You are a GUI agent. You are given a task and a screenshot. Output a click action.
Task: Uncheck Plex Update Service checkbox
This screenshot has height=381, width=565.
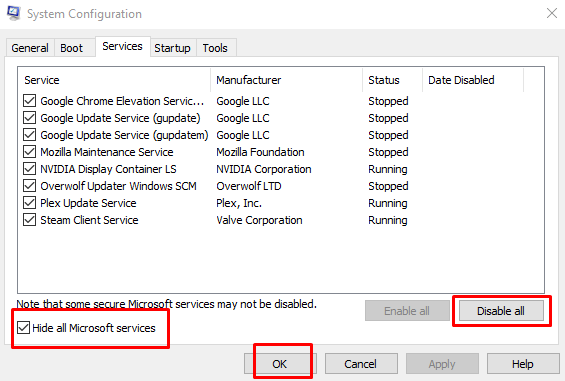[30, 203]
